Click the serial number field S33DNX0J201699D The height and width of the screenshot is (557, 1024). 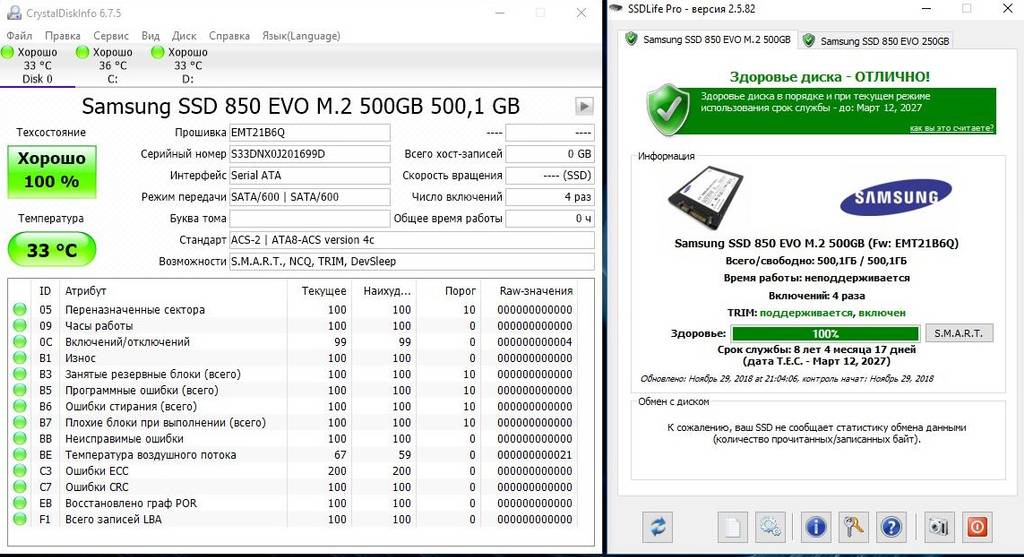(310, 154)
